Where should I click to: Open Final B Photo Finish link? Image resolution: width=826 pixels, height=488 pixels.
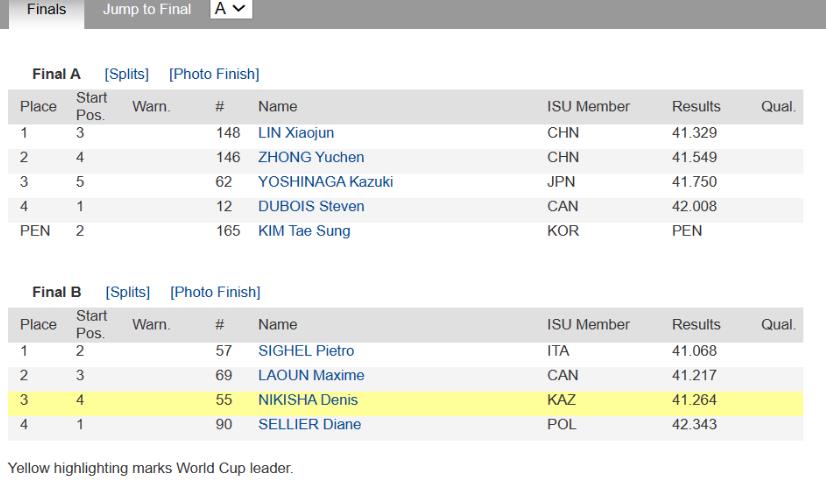tap(215, 292)
